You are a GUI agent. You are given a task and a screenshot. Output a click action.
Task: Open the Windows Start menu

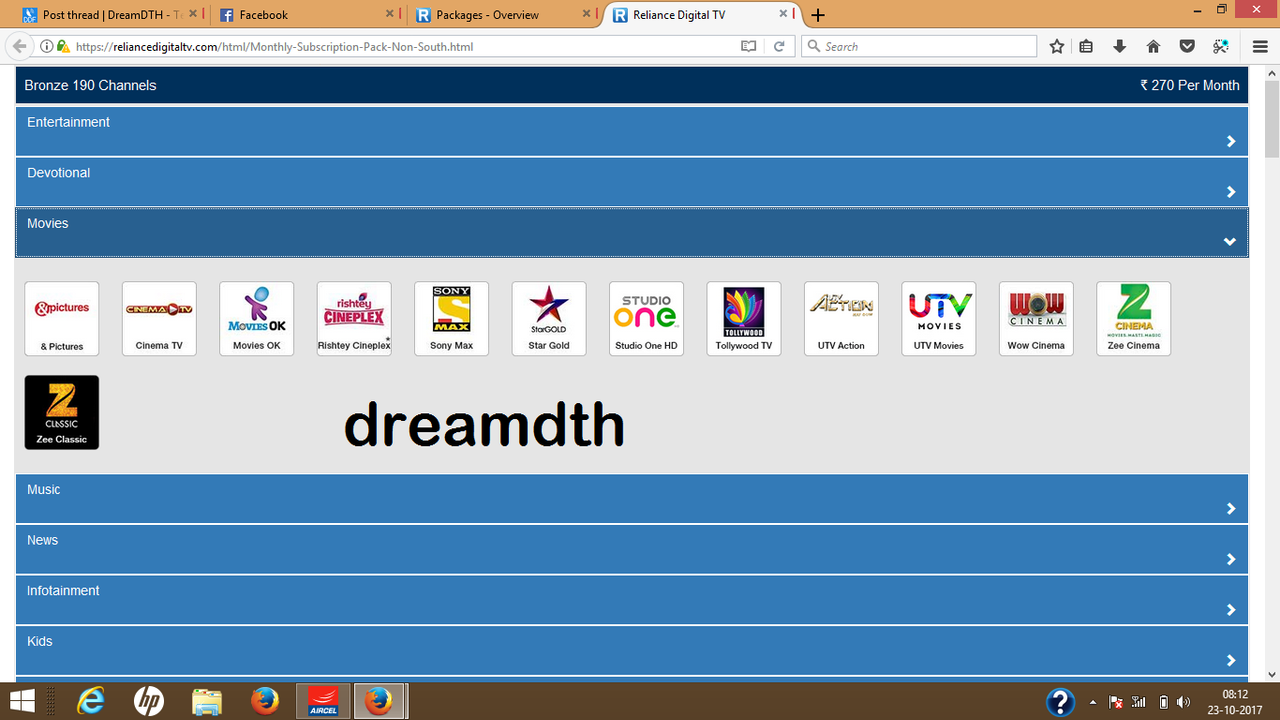tap(22, 701)
